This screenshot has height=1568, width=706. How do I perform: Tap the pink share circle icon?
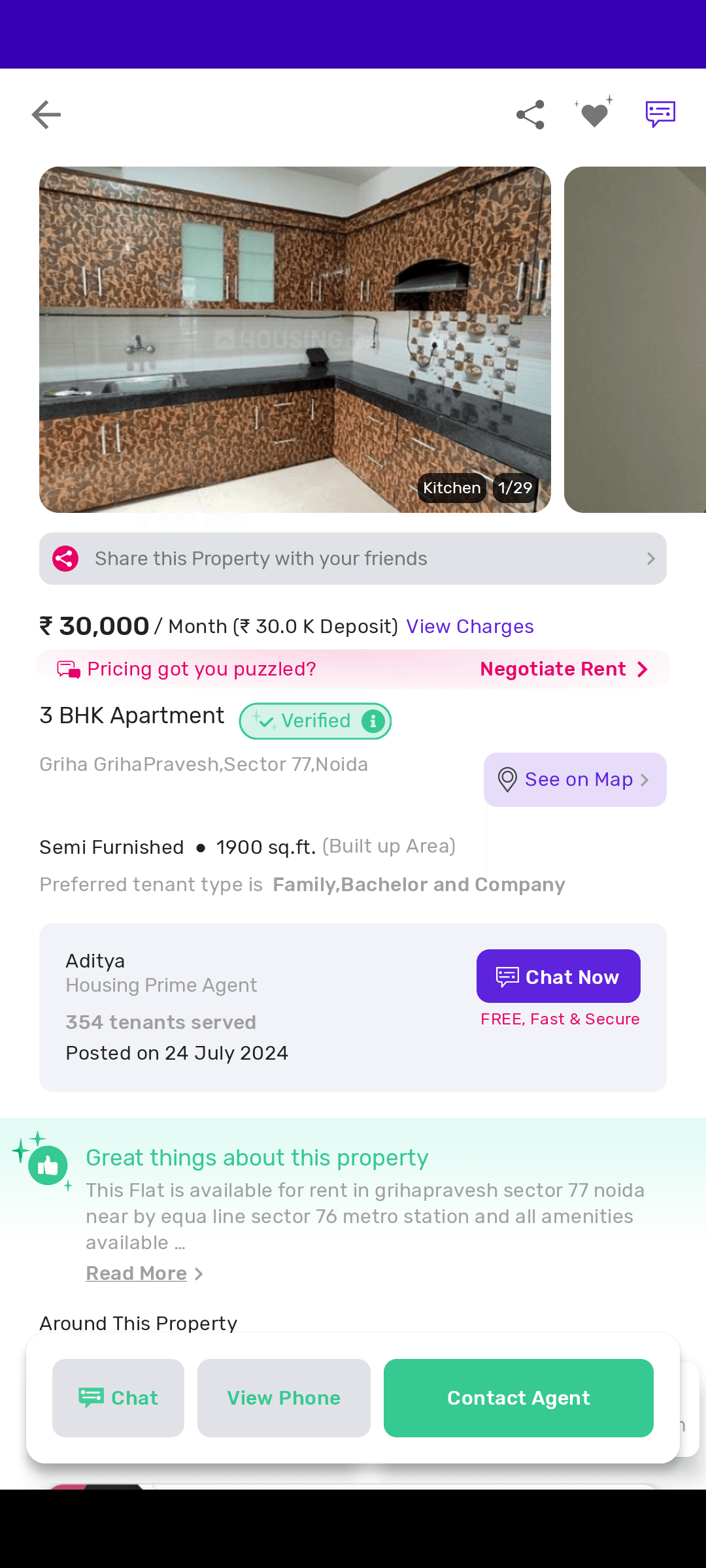coord(65,559)
